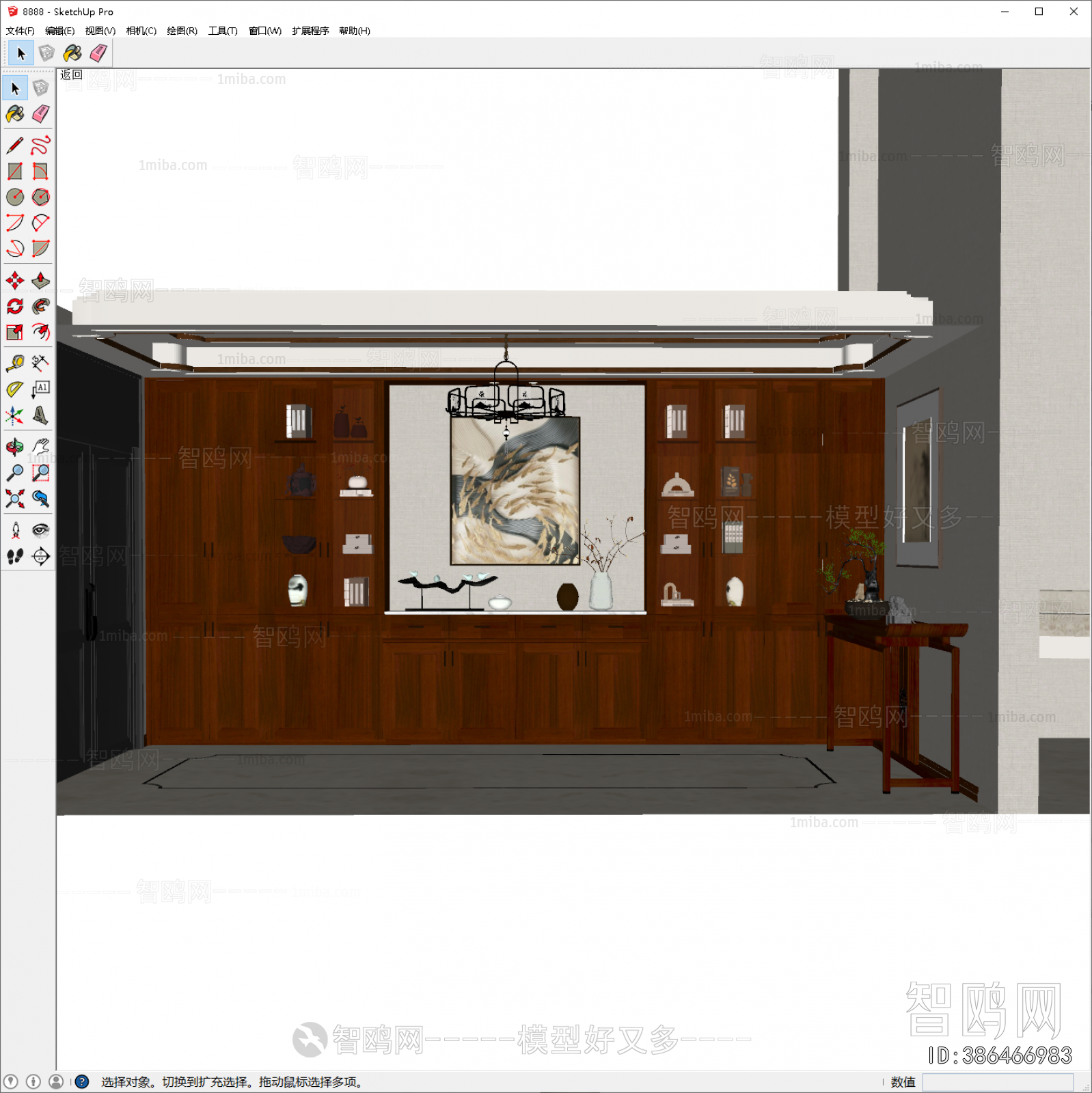Image resolution: width=1092 pixels, height=1093 pixels.
Task: Activate the Walk footprints tool
Action: coord(16,557)
